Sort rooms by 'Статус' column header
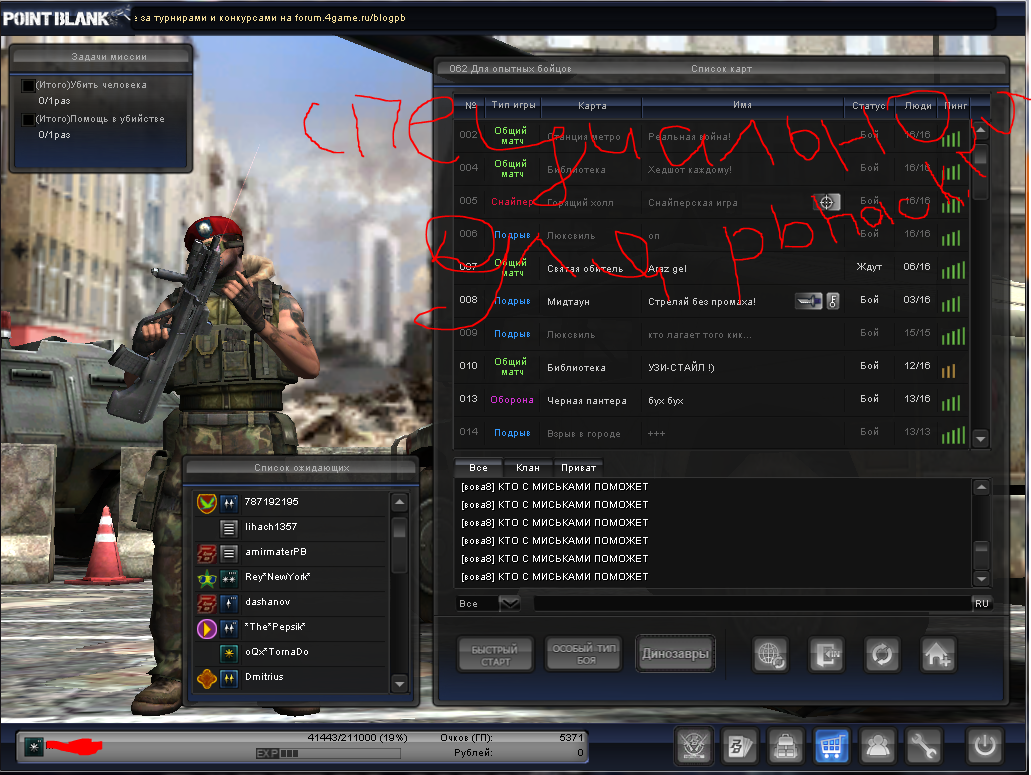This screenshot has height=775, width=1031. [869, 105]
